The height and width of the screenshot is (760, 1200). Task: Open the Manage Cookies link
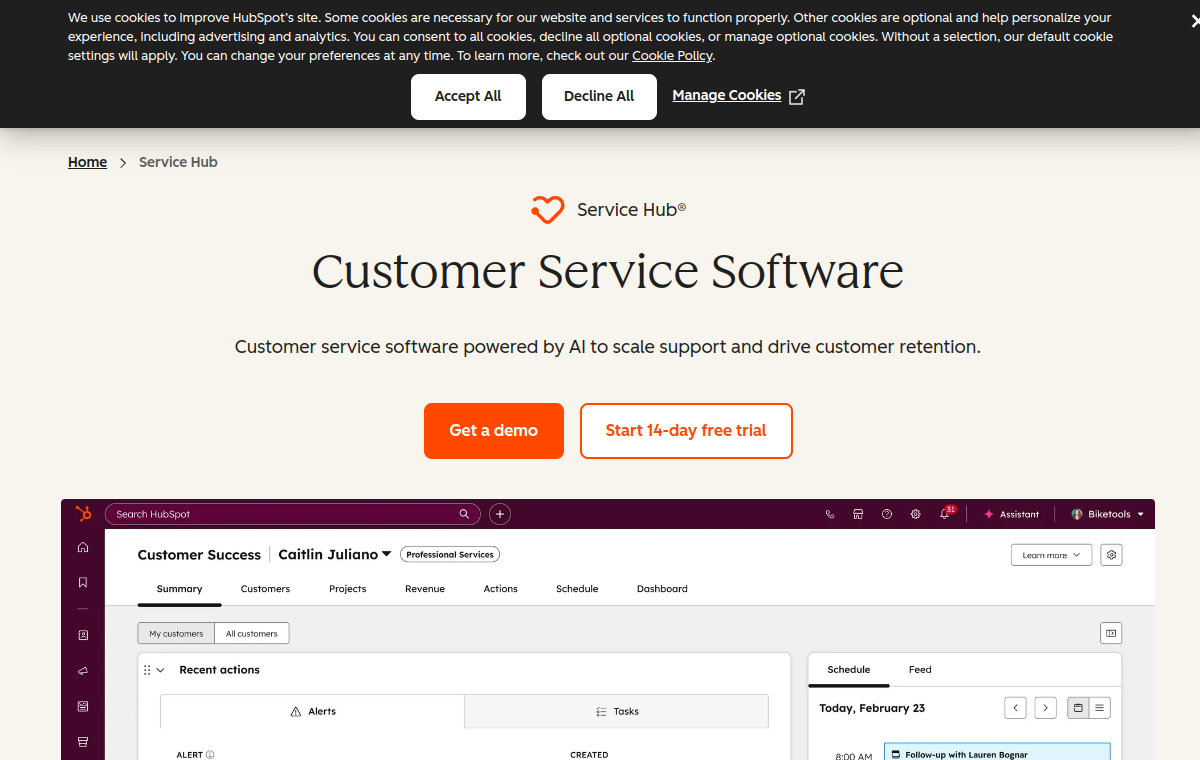pos(727,96)
